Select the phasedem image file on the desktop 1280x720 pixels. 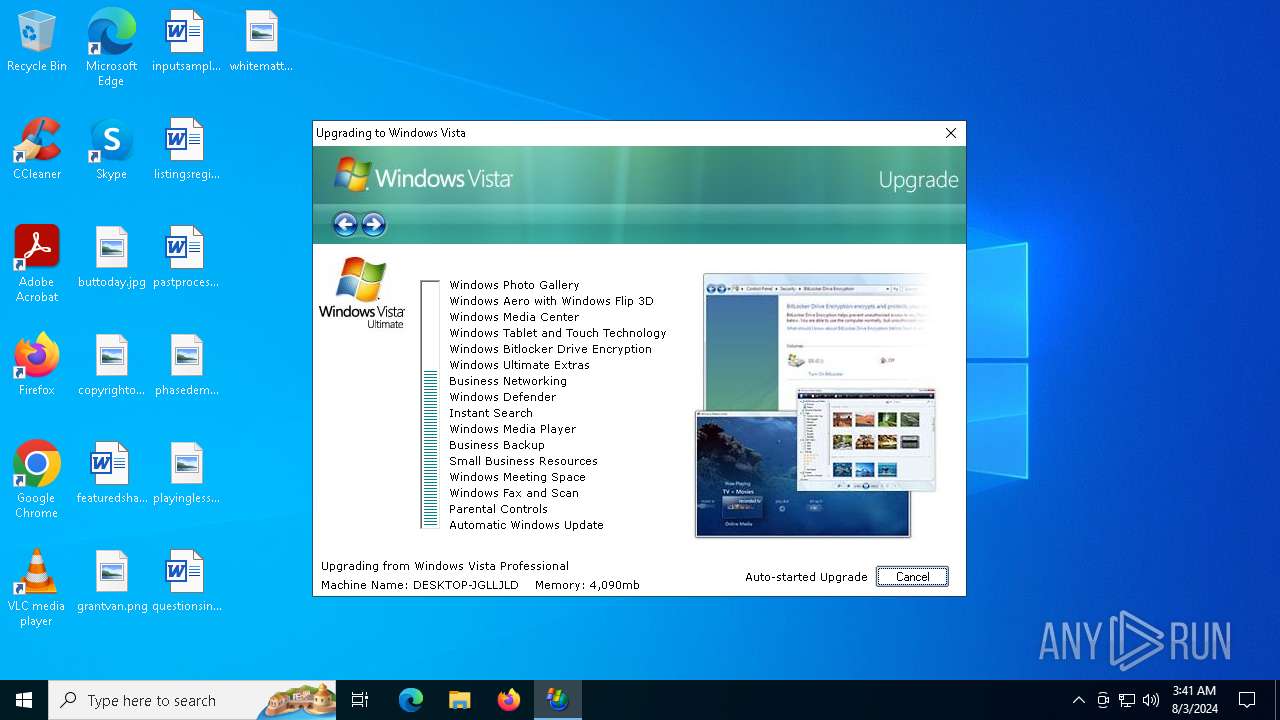point(186,366)
